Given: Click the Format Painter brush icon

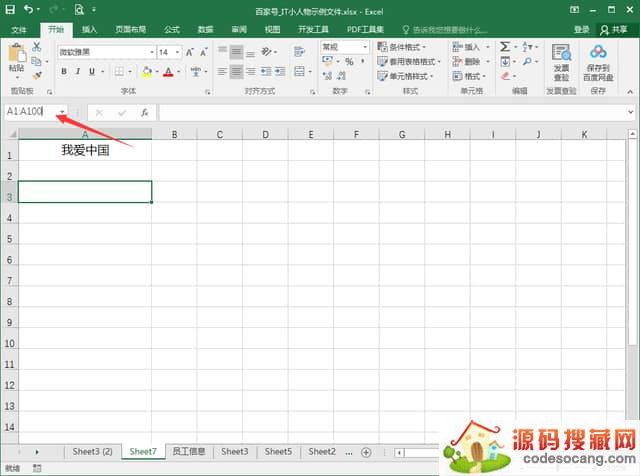Looking at the screenshot, I should 37,74.
